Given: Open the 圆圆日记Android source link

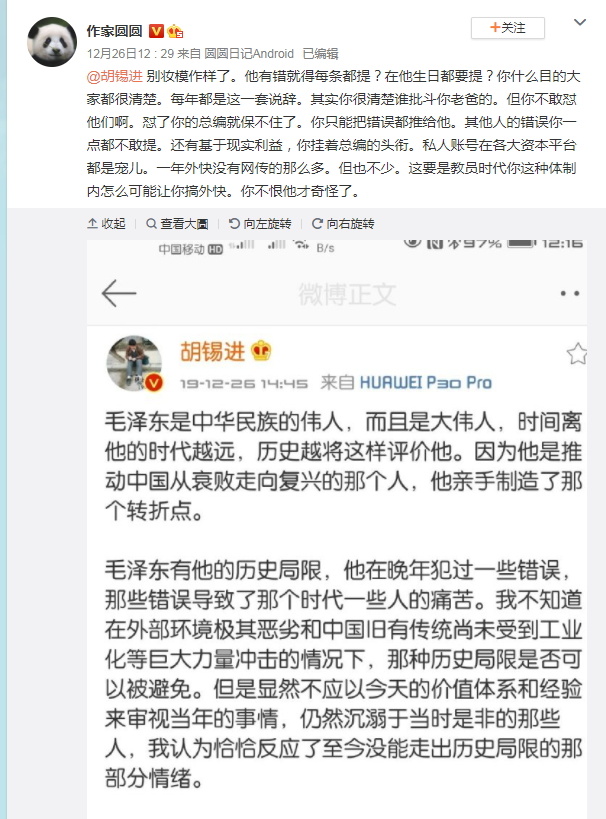Looking at the screenshot, I should tap(249, 54).
